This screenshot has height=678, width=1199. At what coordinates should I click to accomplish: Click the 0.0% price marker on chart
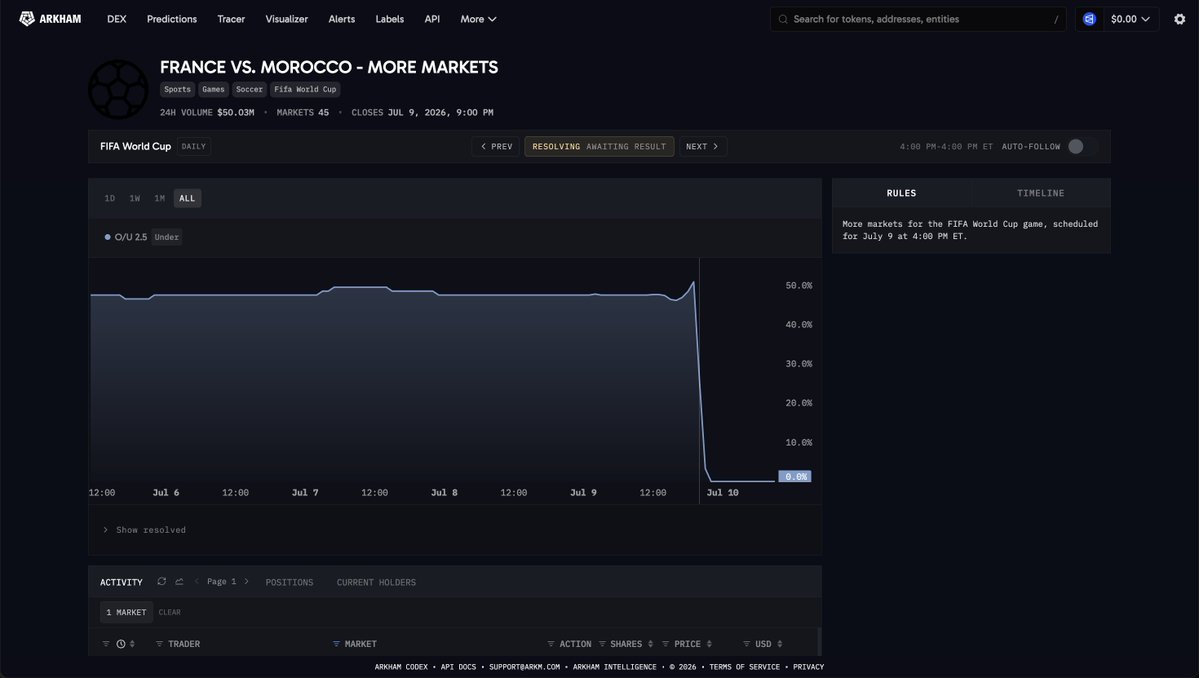794,477
